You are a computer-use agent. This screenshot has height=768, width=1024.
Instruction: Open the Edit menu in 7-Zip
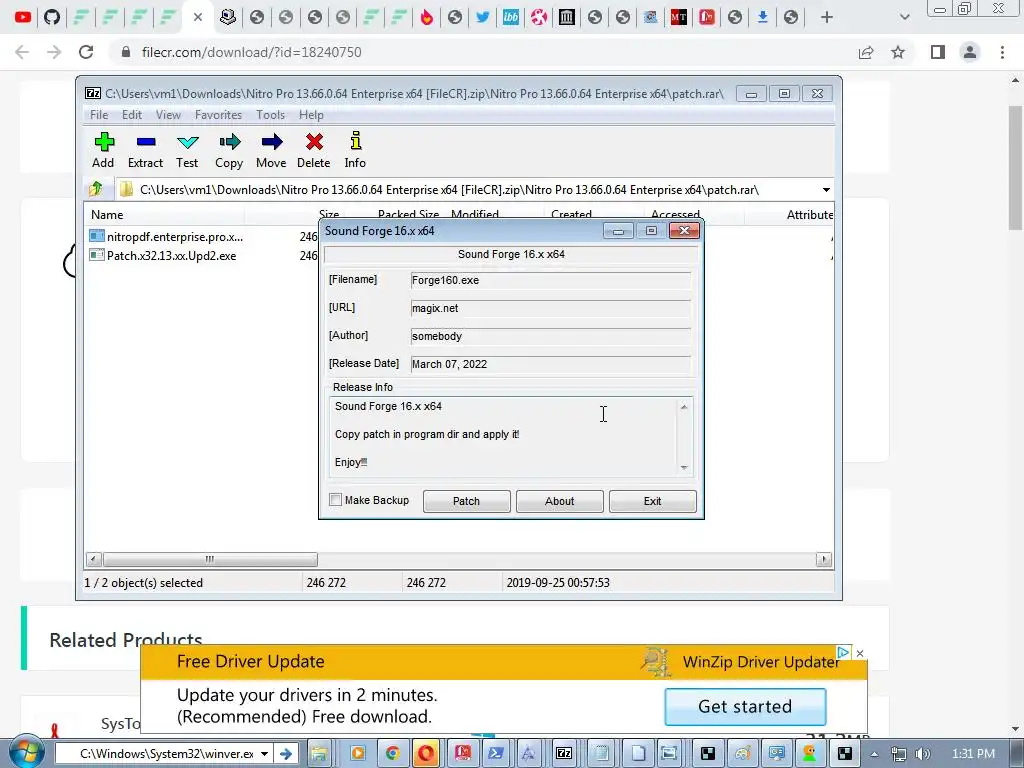[132, 115]
